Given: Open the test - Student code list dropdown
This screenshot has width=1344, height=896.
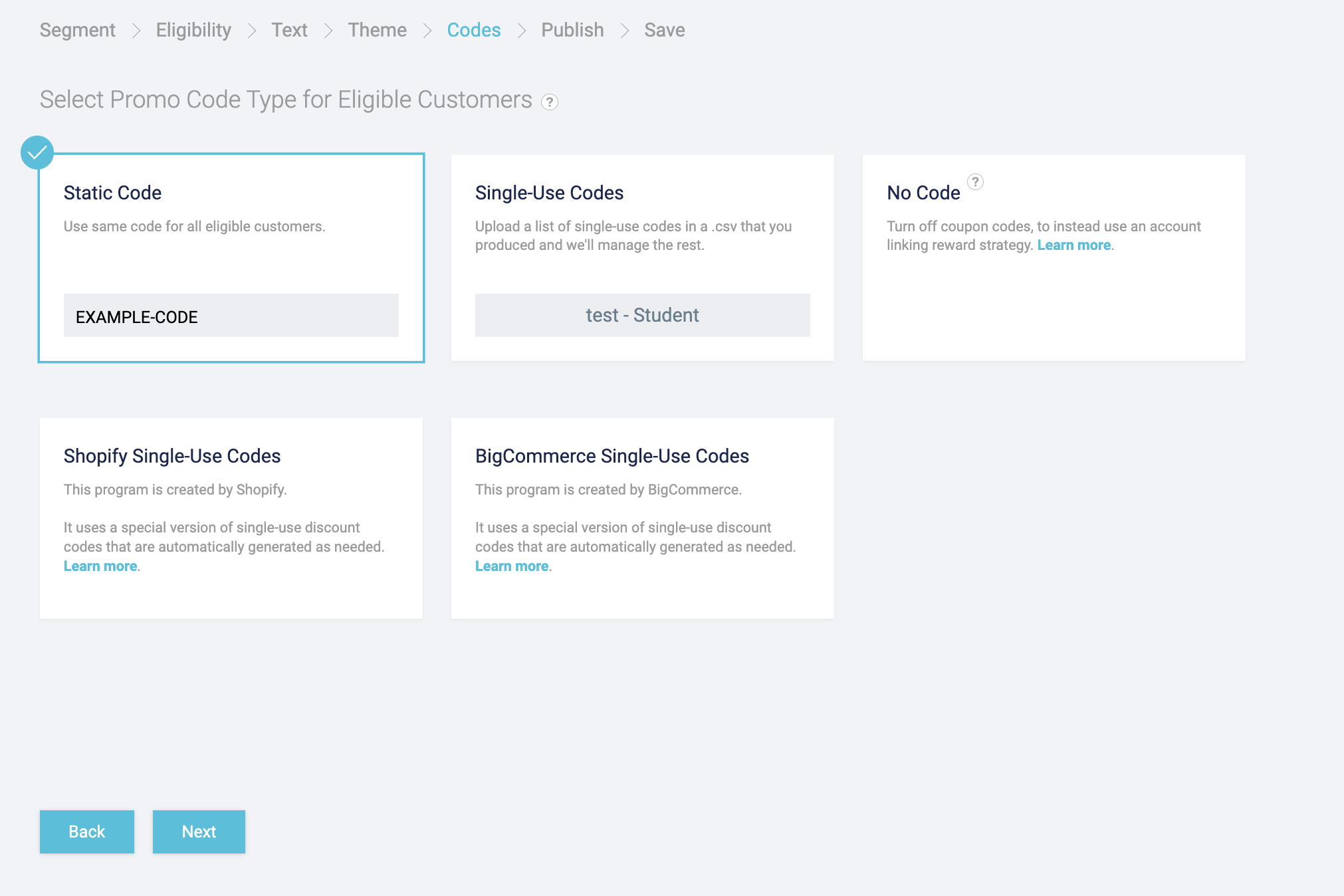Looking at the screenshot, I should [642, 315].
